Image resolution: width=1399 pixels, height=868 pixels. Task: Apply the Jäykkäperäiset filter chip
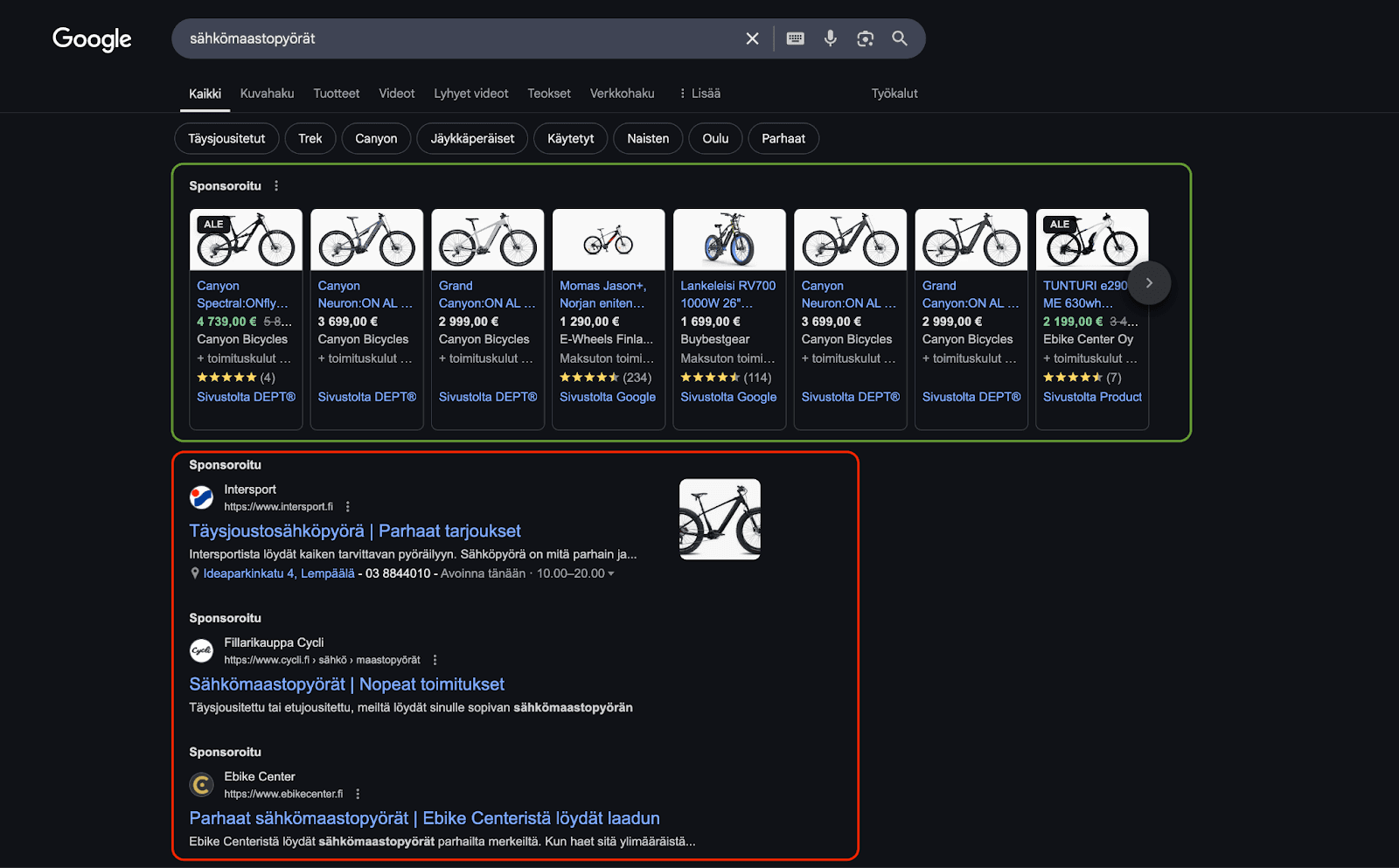coord(472,138)
